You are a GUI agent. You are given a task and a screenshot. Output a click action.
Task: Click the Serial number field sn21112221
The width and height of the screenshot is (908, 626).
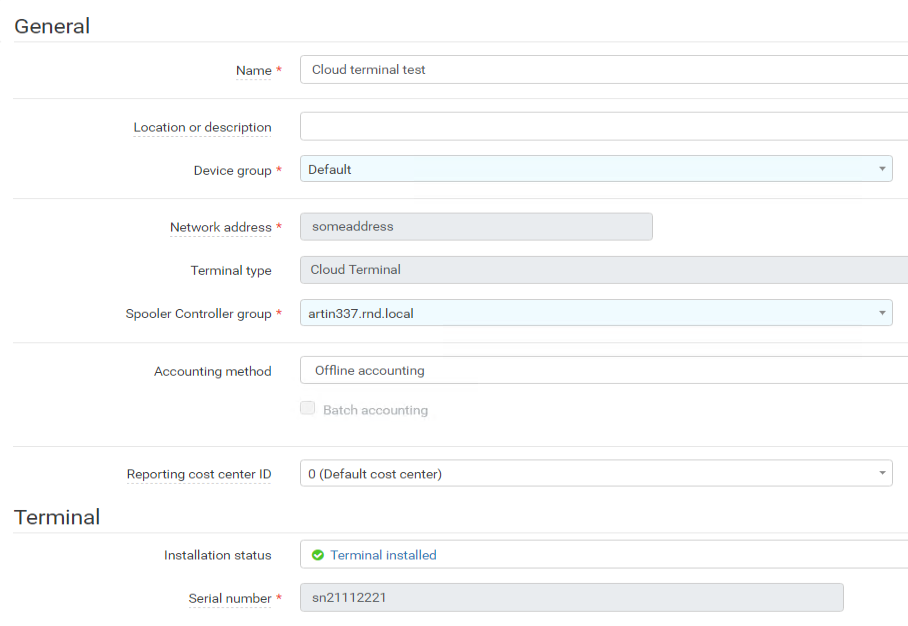[x=571, y=598]
